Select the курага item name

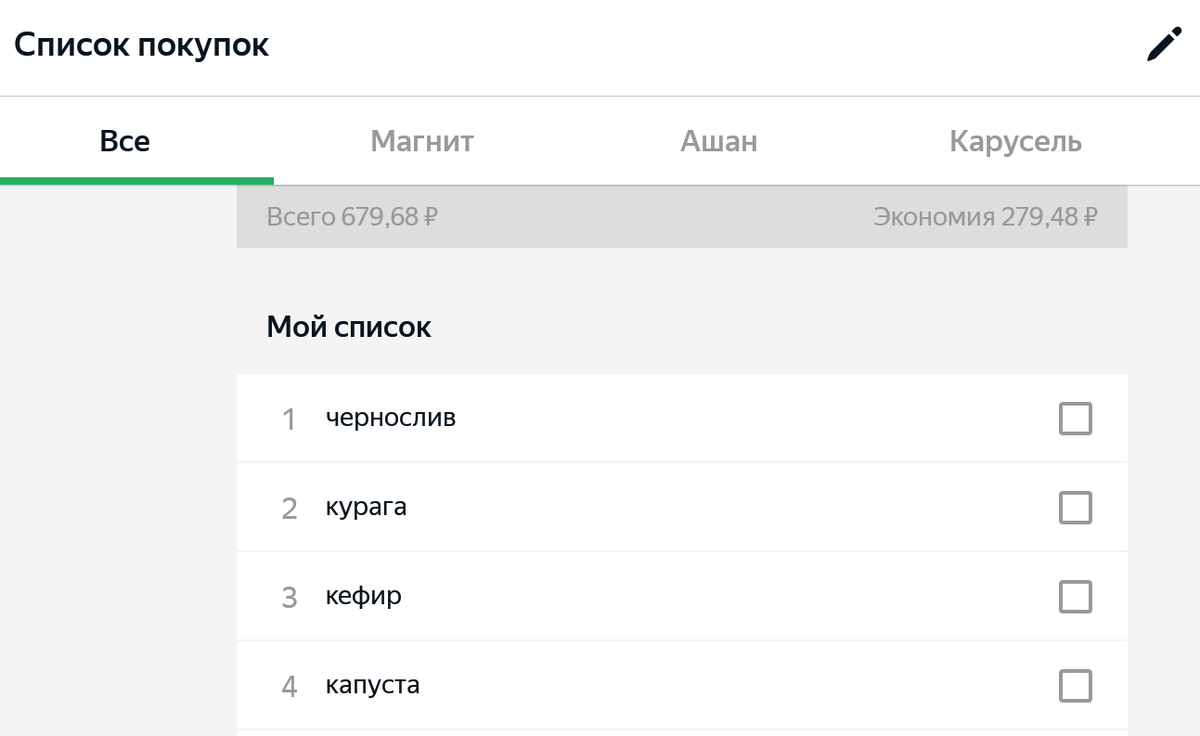(366, 507)
